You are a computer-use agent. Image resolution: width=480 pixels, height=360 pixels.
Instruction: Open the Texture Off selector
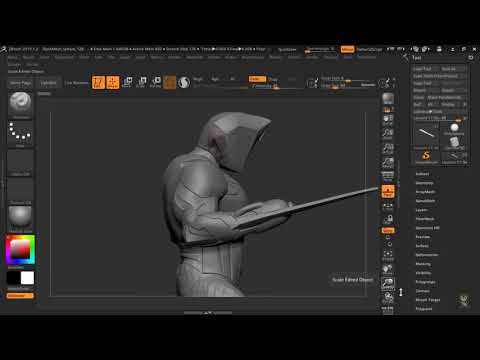pyautogui.click(x=20, y=190)
